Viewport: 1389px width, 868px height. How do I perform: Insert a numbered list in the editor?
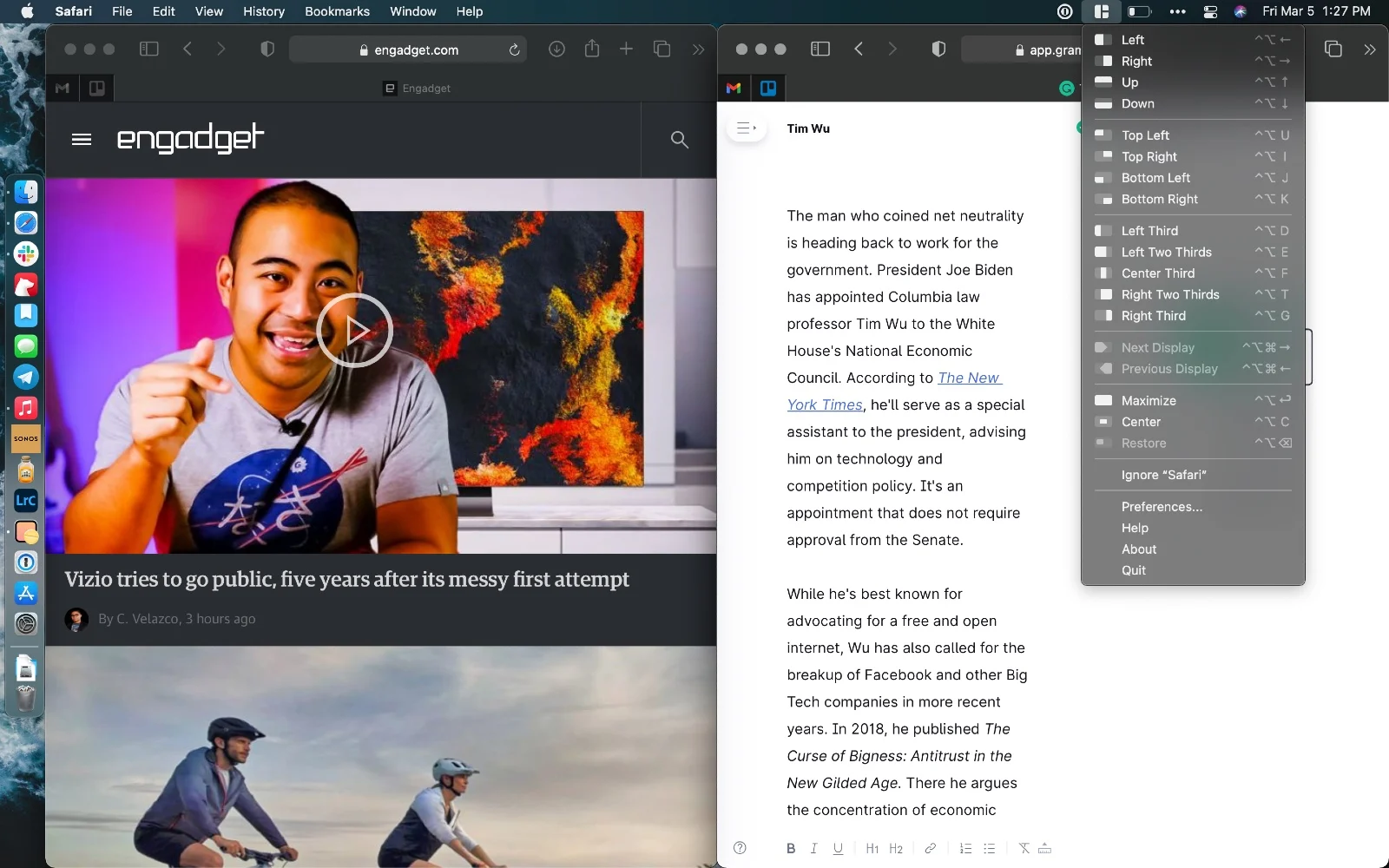click(x=965, y=848)
